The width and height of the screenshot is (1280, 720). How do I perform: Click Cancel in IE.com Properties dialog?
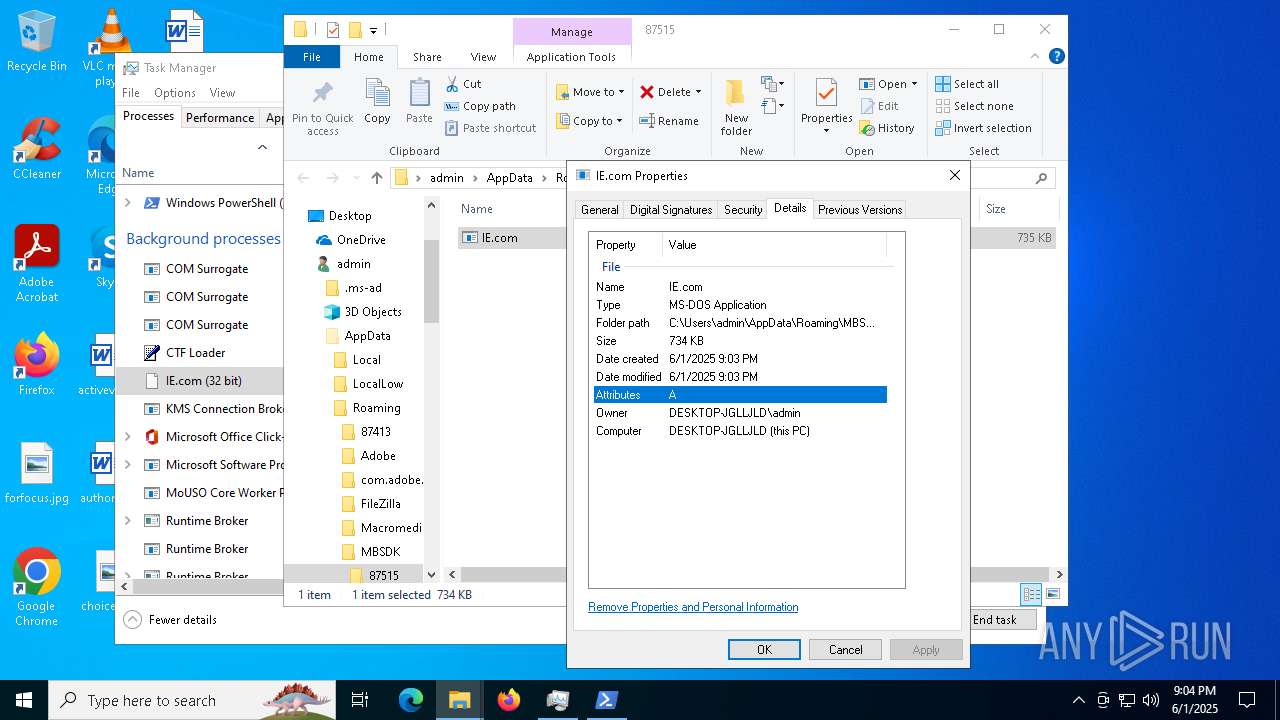[x=845, y=650]
